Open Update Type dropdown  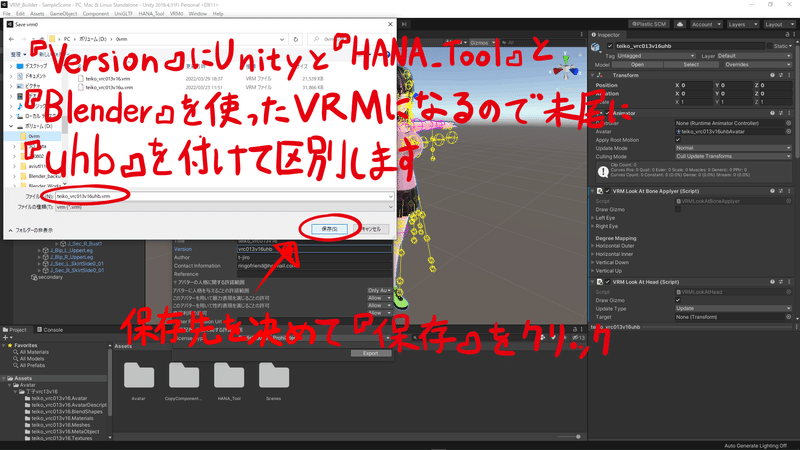click(x=733, y=308)
